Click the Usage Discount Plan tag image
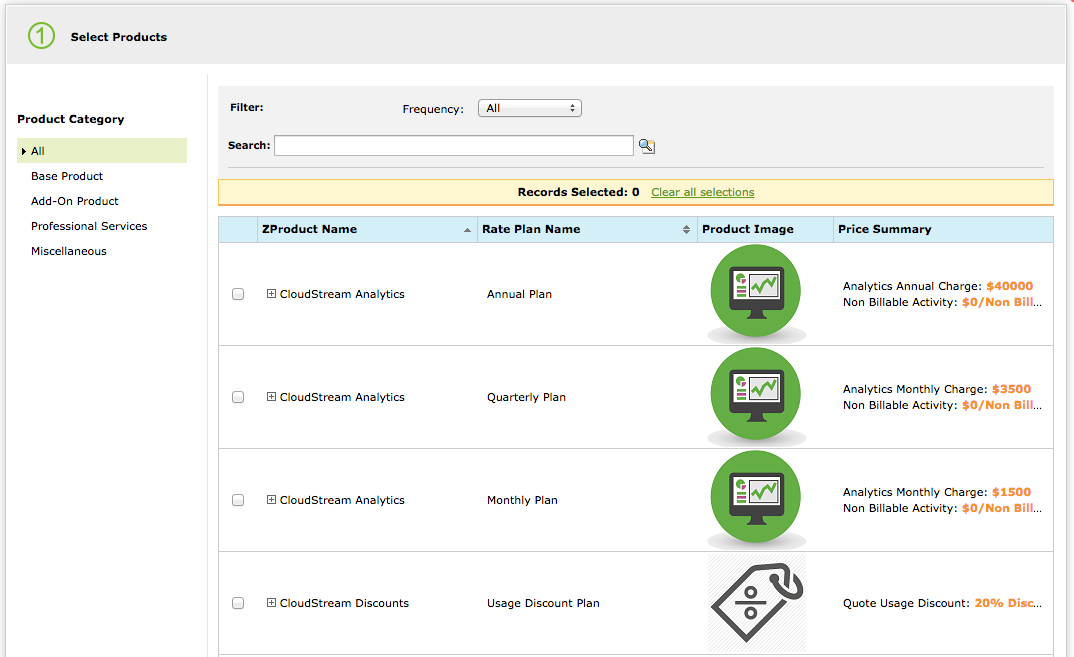 756,603
